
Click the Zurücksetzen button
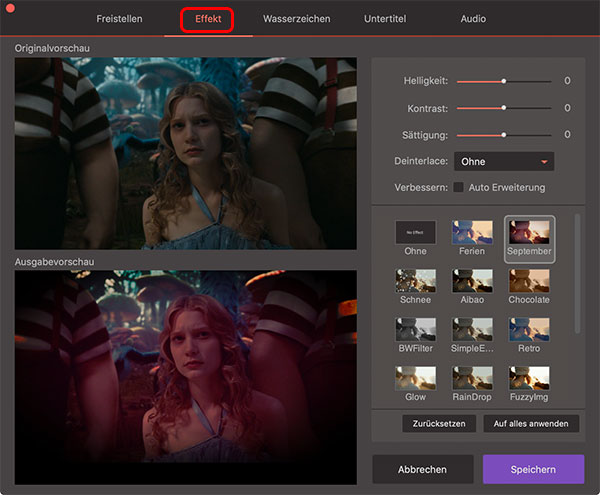(x=439, y=423)
